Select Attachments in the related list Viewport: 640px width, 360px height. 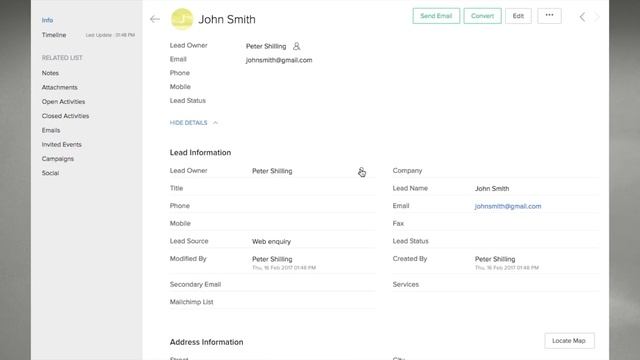(60, 87)
